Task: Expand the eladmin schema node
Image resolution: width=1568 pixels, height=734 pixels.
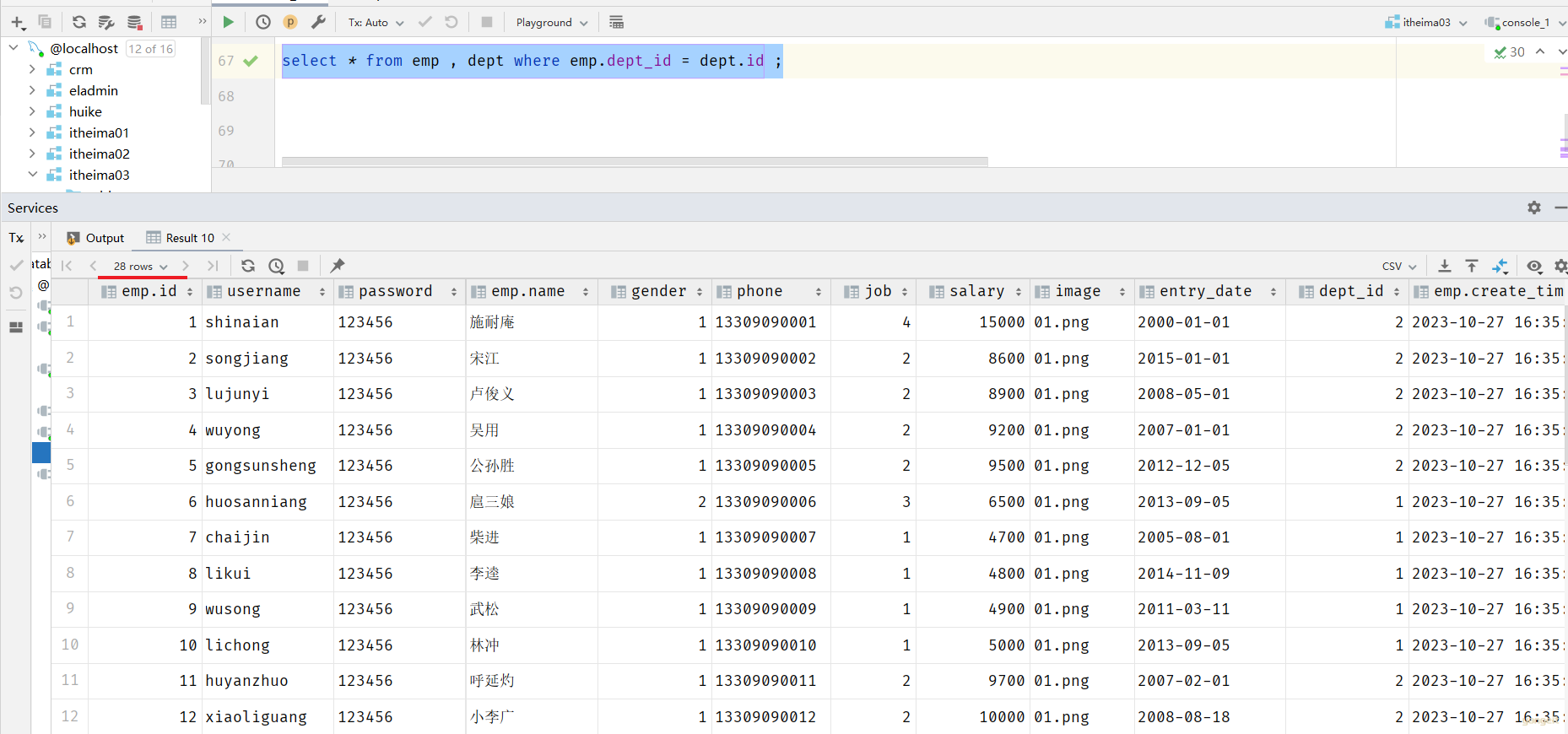Action: tap(32, 90)
